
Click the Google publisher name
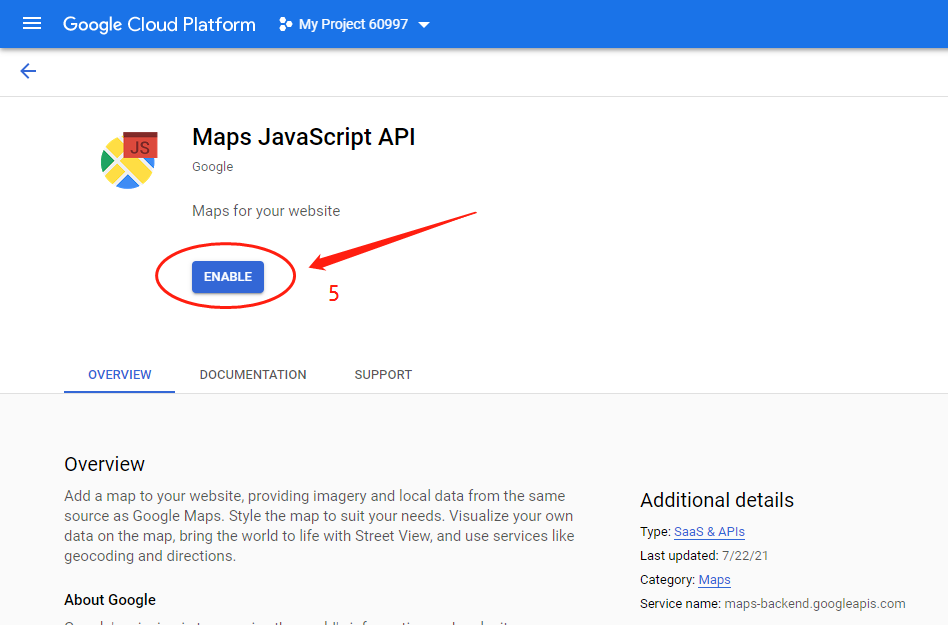point(213,167)
